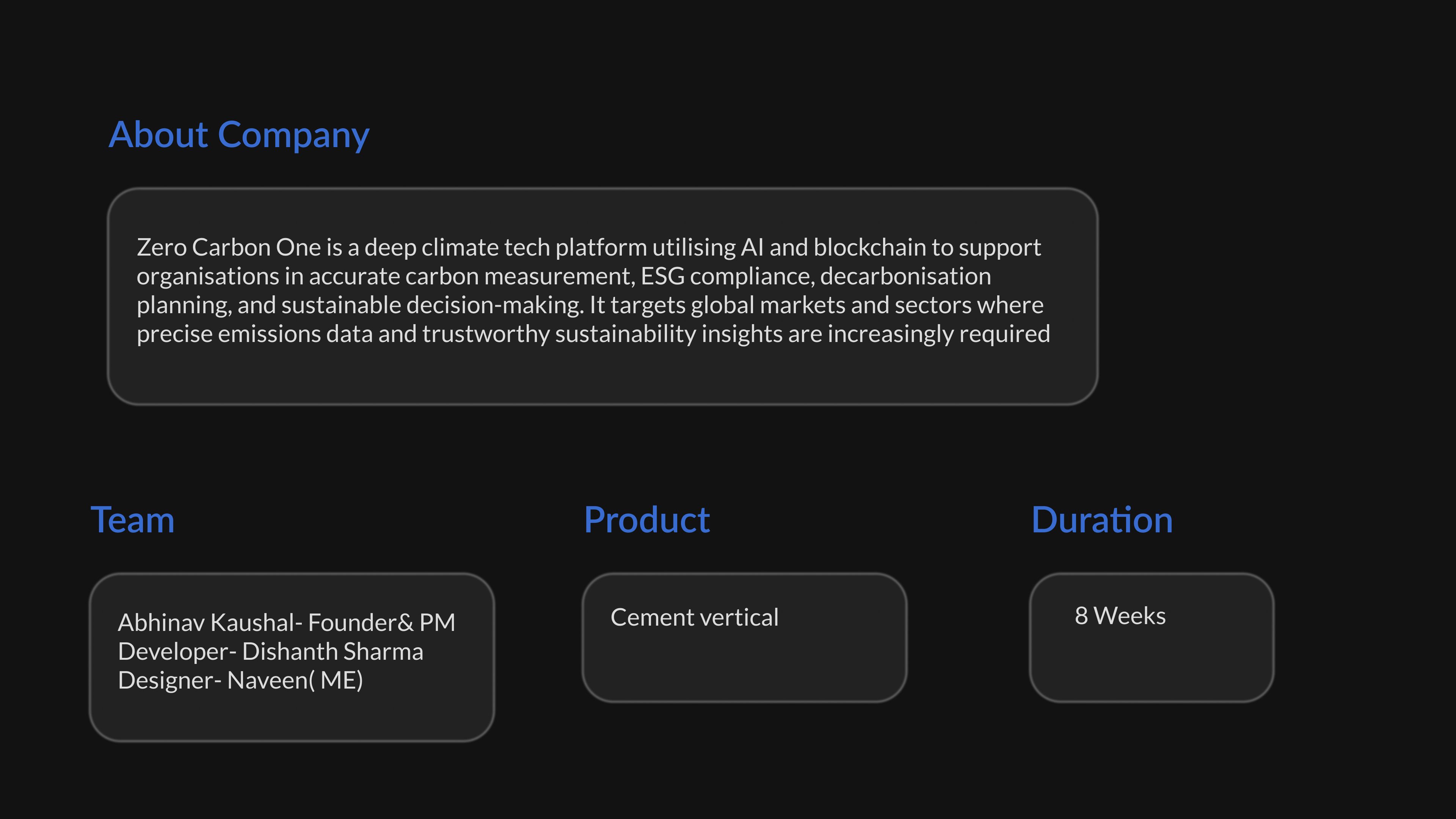1456x819 pixels.
Task: Select the Zero Carbon One description card
Action: (602, 296)
